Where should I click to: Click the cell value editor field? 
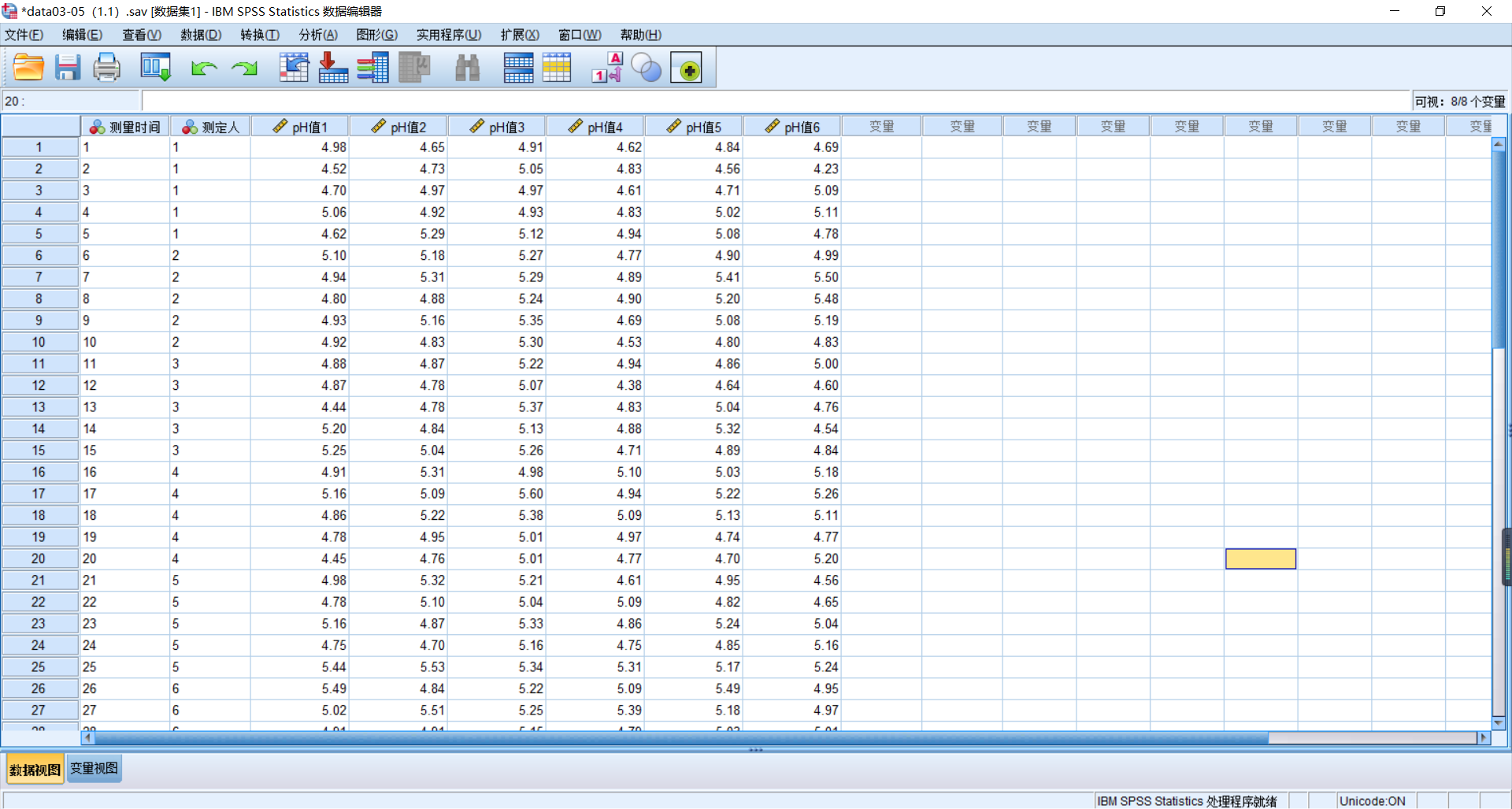[x=776, y=102]
